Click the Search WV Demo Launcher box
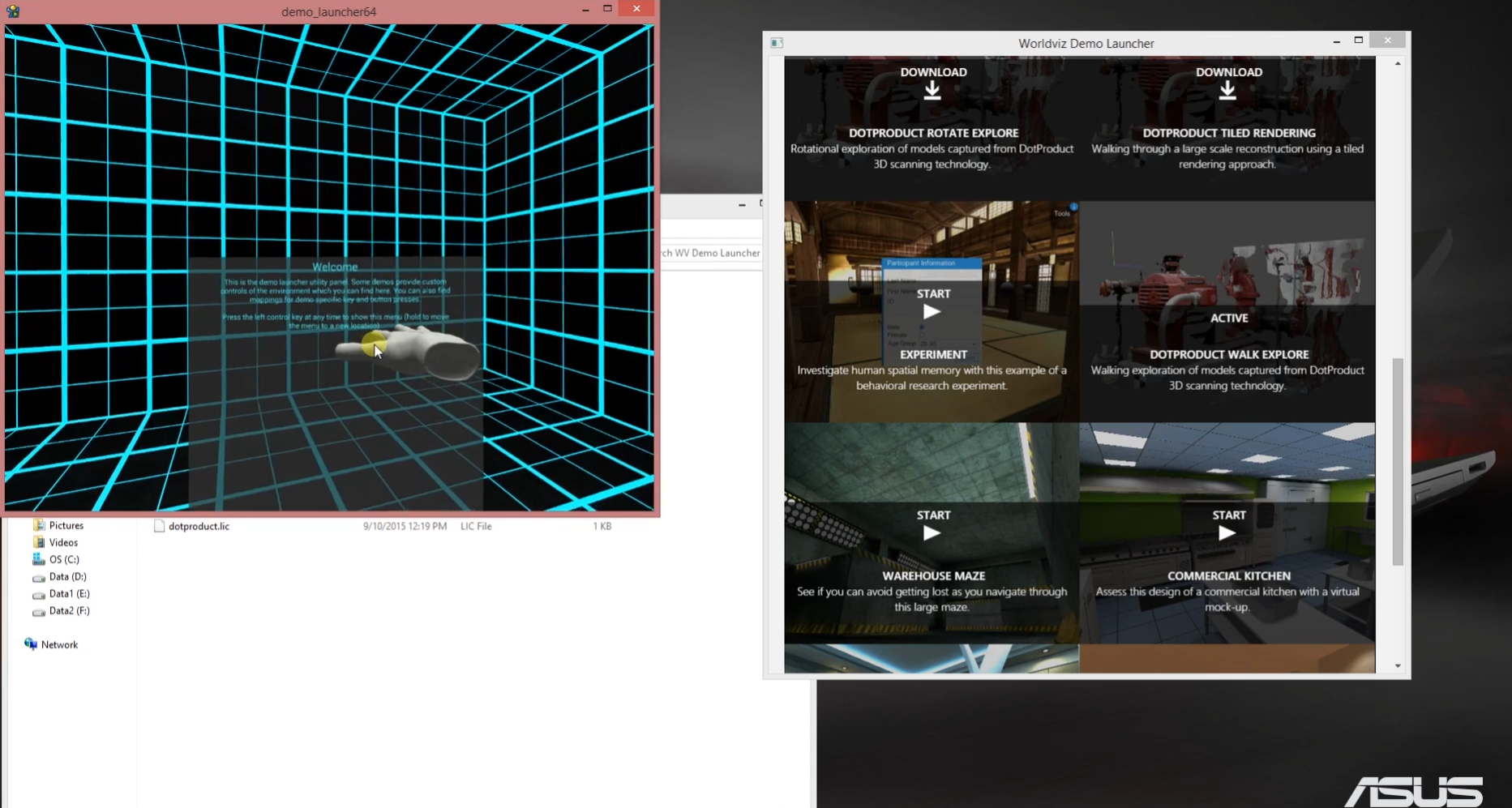The image size is (1512, 808). [711, 253]
